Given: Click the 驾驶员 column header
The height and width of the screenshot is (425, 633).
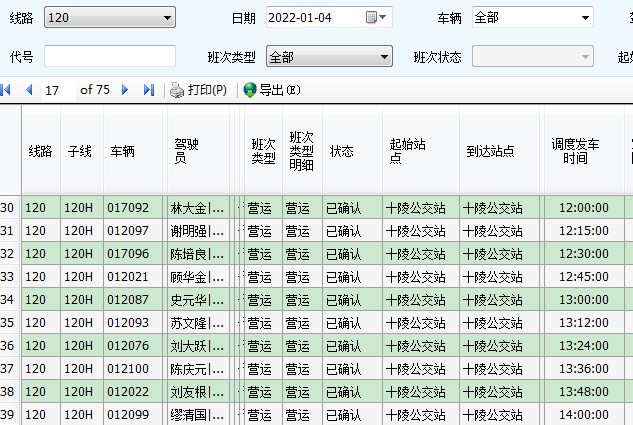Looking at the screenshot, I should pos(187,151).
